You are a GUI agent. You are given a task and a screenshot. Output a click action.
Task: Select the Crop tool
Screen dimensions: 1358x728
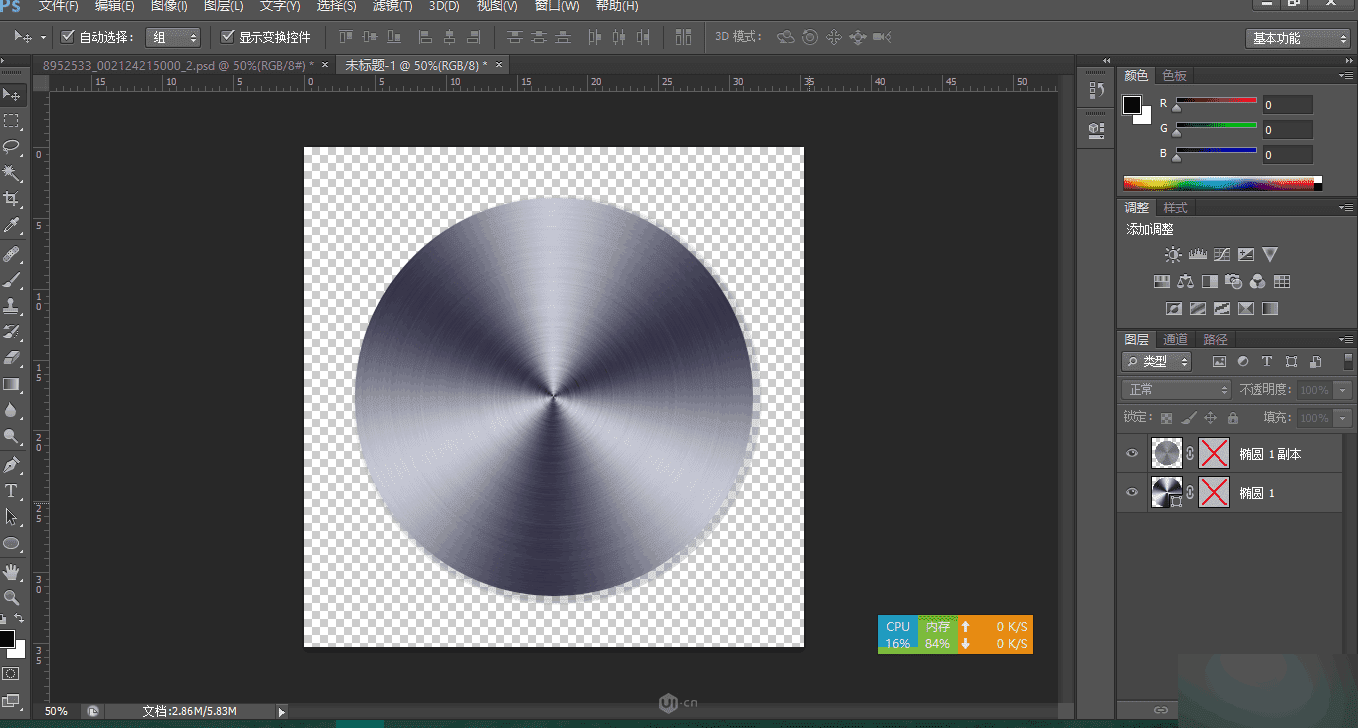point(12,199)
